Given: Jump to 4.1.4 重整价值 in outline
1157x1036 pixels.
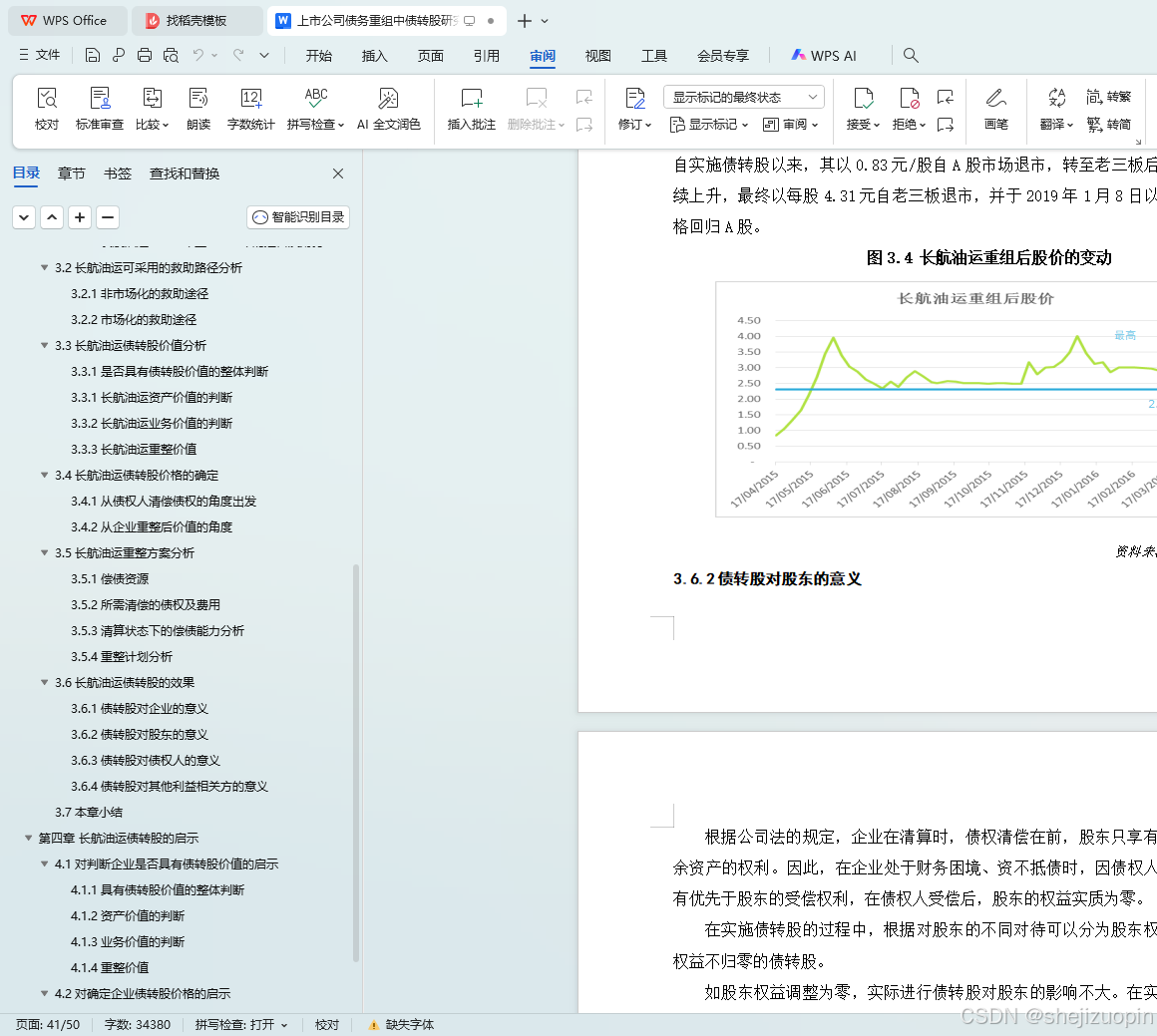Looking at the screenshot, I should pos(110,967).
